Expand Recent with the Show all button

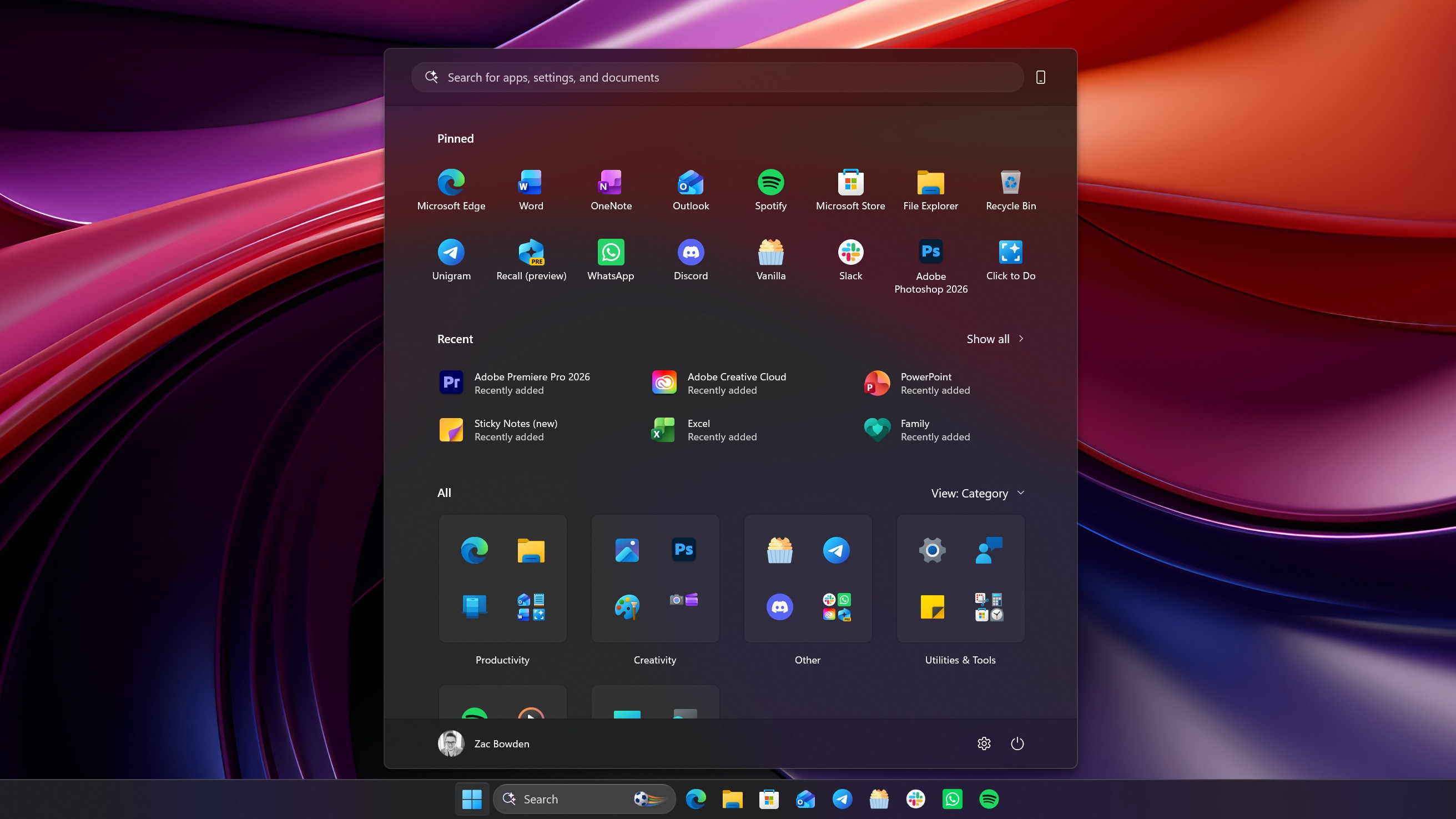(x=995, y=339)
